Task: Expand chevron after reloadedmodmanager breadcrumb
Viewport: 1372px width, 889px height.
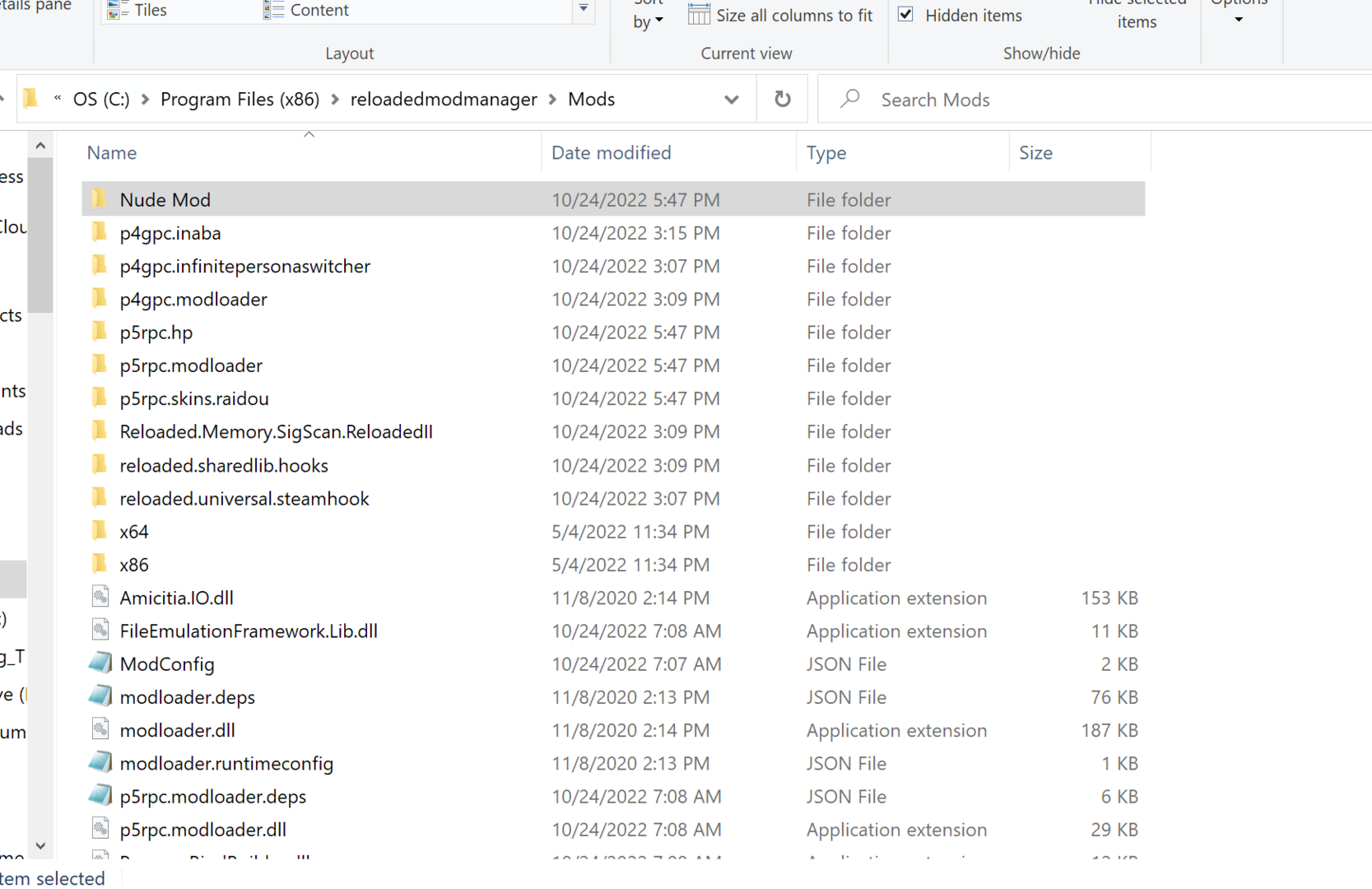Action: coord(552,100)
